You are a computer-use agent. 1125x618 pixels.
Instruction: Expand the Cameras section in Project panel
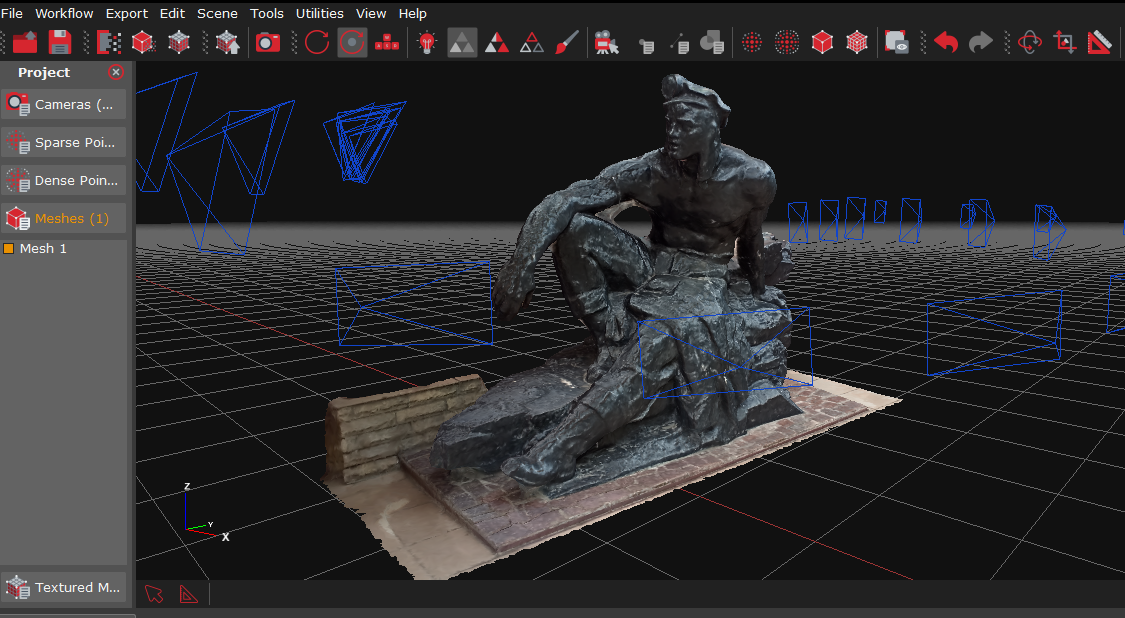[64, 104]
